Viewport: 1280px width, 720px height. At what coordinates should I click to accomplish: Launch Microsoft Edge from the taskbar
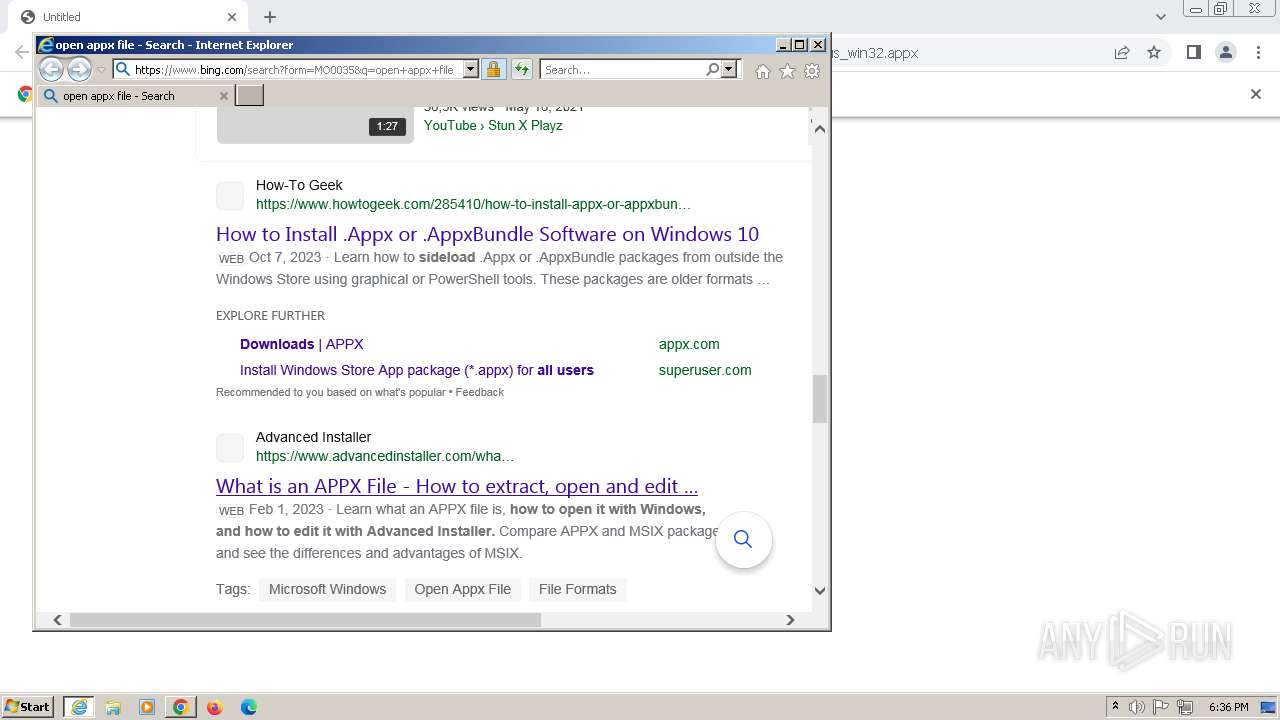click(x=248, y=707)
